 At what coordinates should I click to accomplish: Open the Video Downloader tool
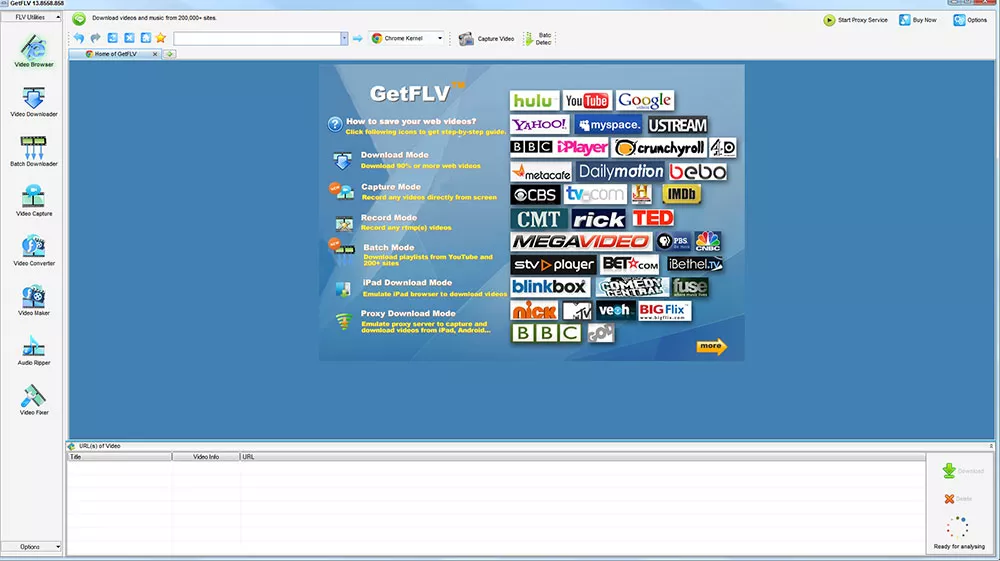click(x=33, y=102)
